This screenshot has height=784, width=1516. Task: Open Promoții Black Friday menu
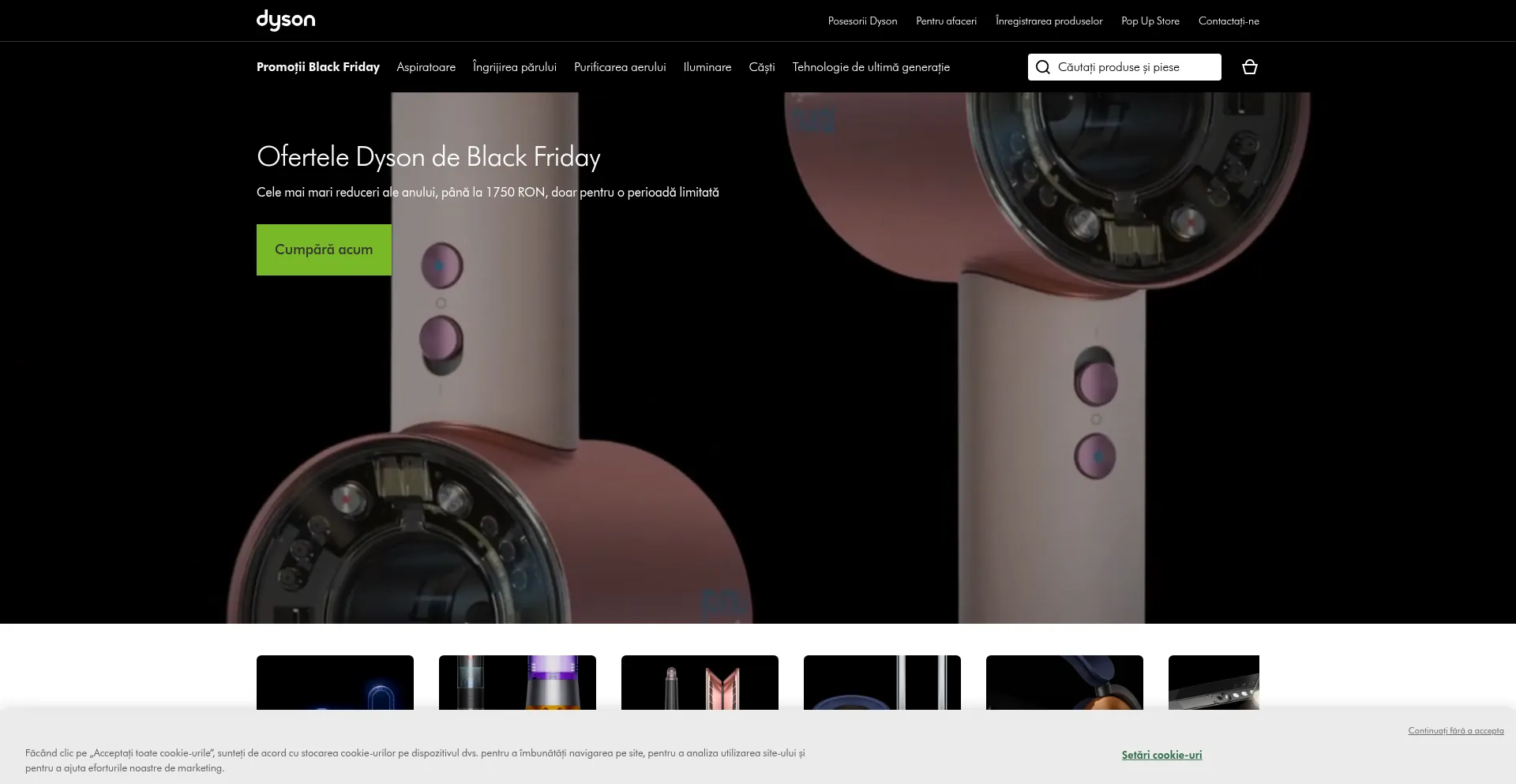pyautogui.click(x=317, y=67)
